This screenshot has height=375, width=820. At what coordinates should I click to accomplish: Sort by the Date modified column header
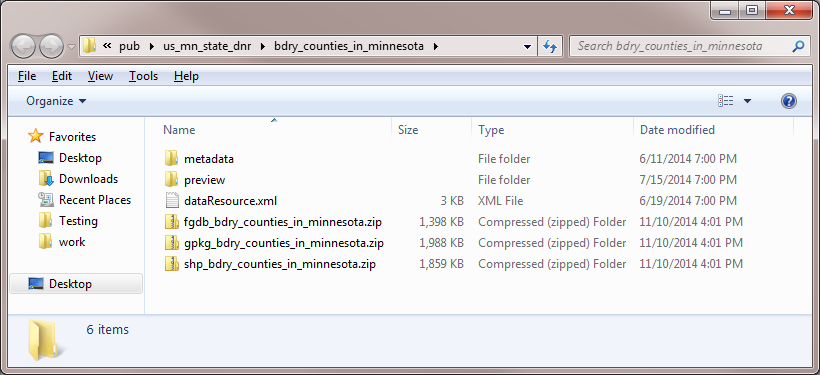tap(713, 130)
